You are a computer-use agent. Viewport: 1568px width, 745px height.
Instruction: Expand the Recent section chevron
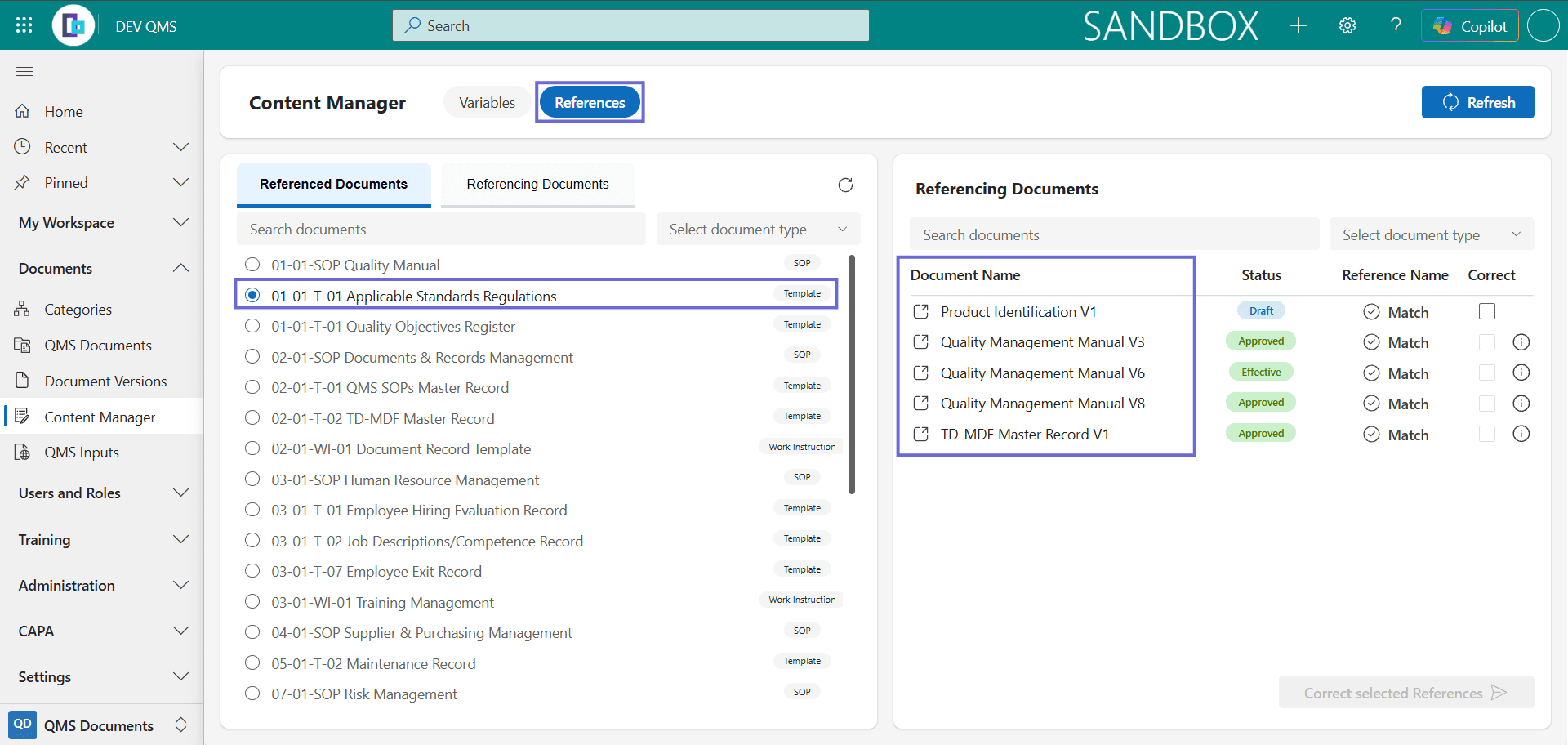tap(181, 147)
